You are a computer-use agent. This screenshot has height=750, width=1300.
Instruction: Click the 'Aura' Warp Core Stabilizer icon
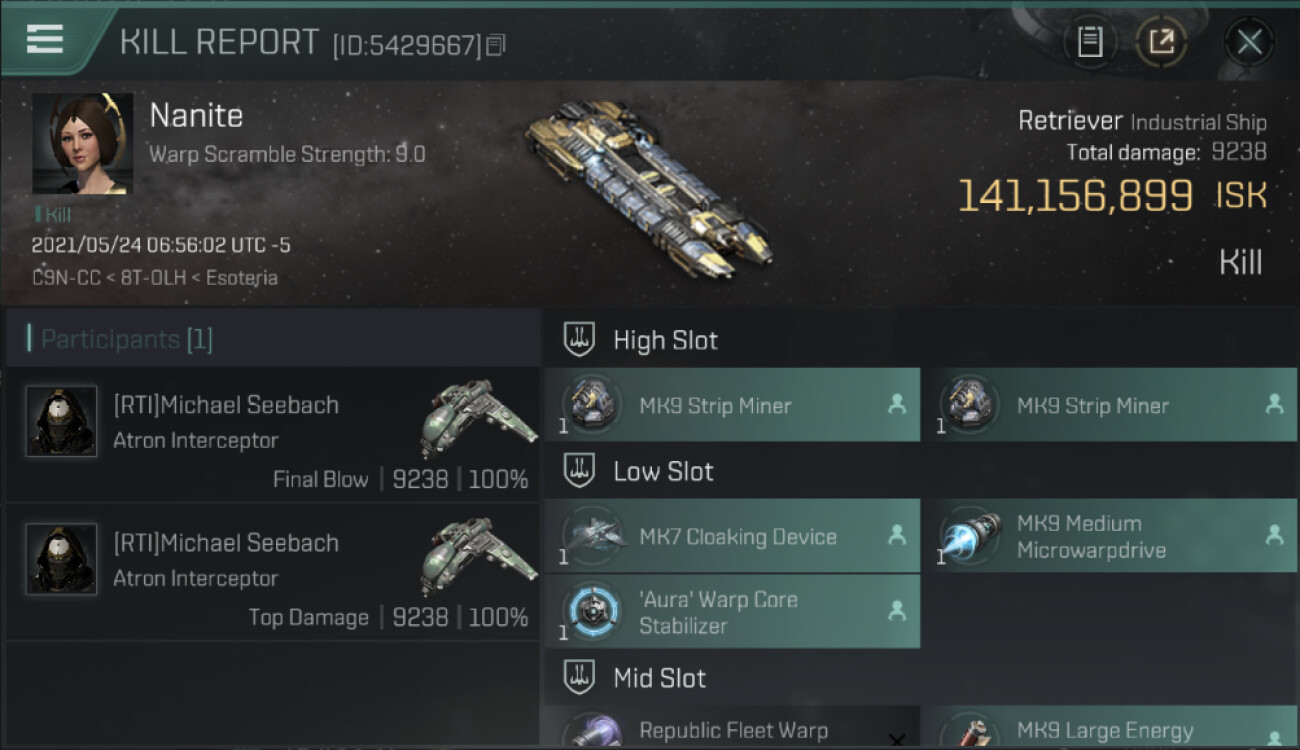(591, 612)
